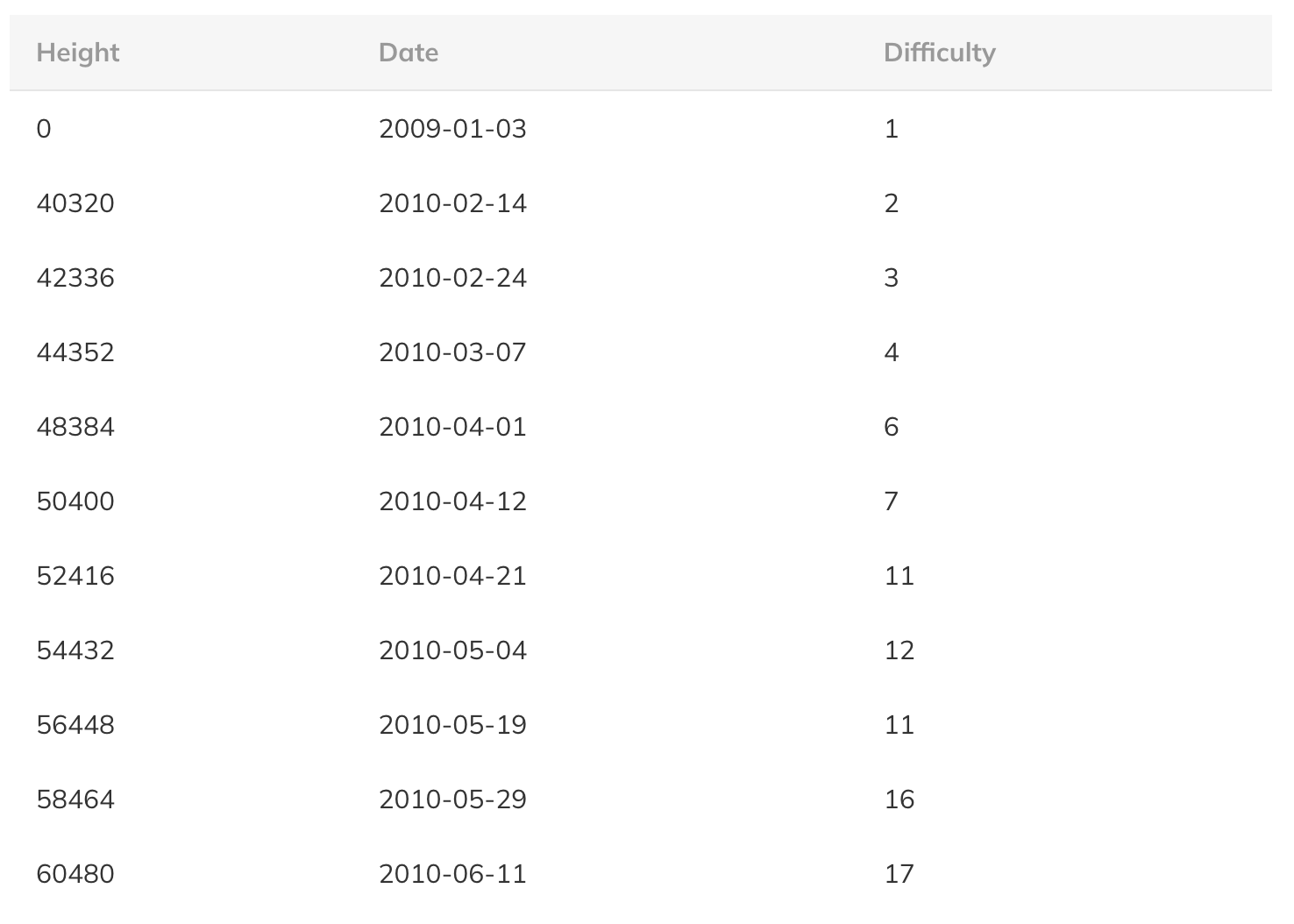This screenshot has height=924, width=1294.
Task: Click block height 48384
Action: [x=75, y=427]
